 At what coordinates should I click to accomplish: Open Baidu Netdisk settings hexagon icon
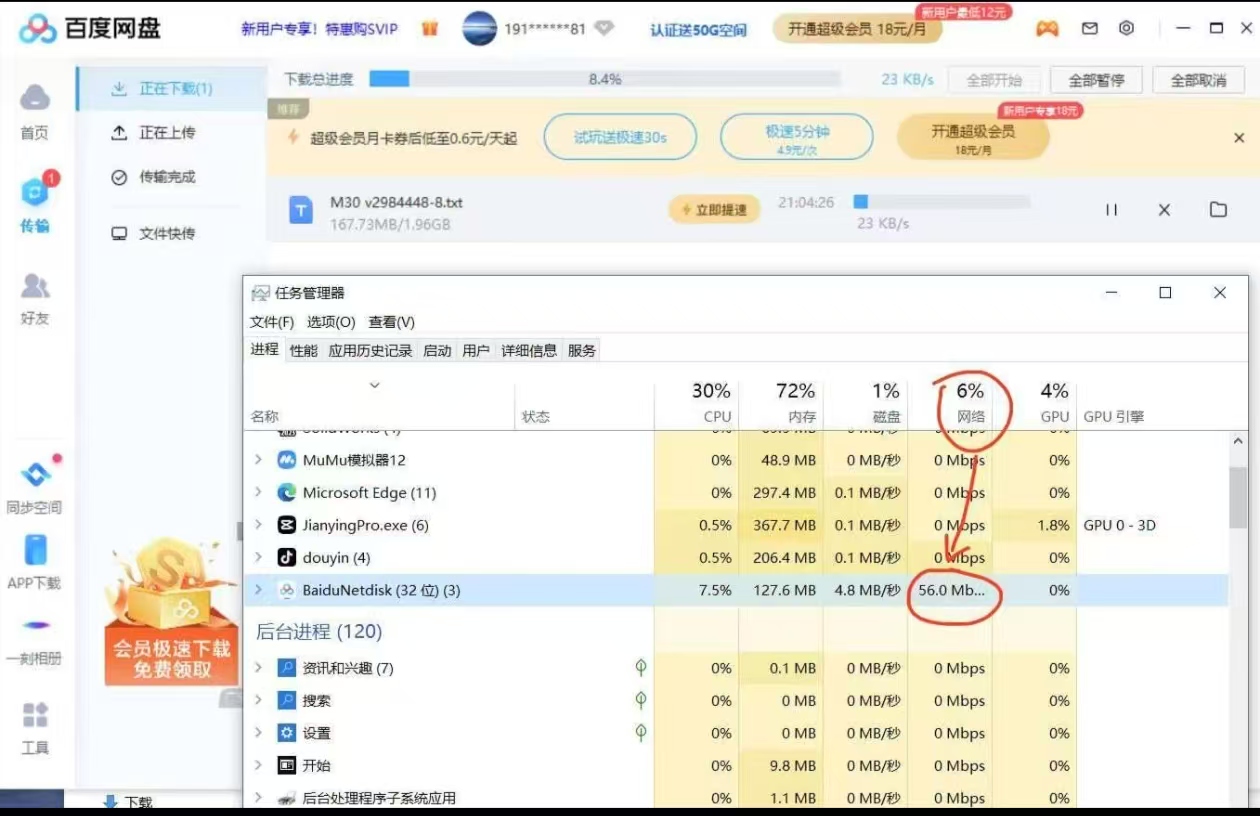point(1126,28)
